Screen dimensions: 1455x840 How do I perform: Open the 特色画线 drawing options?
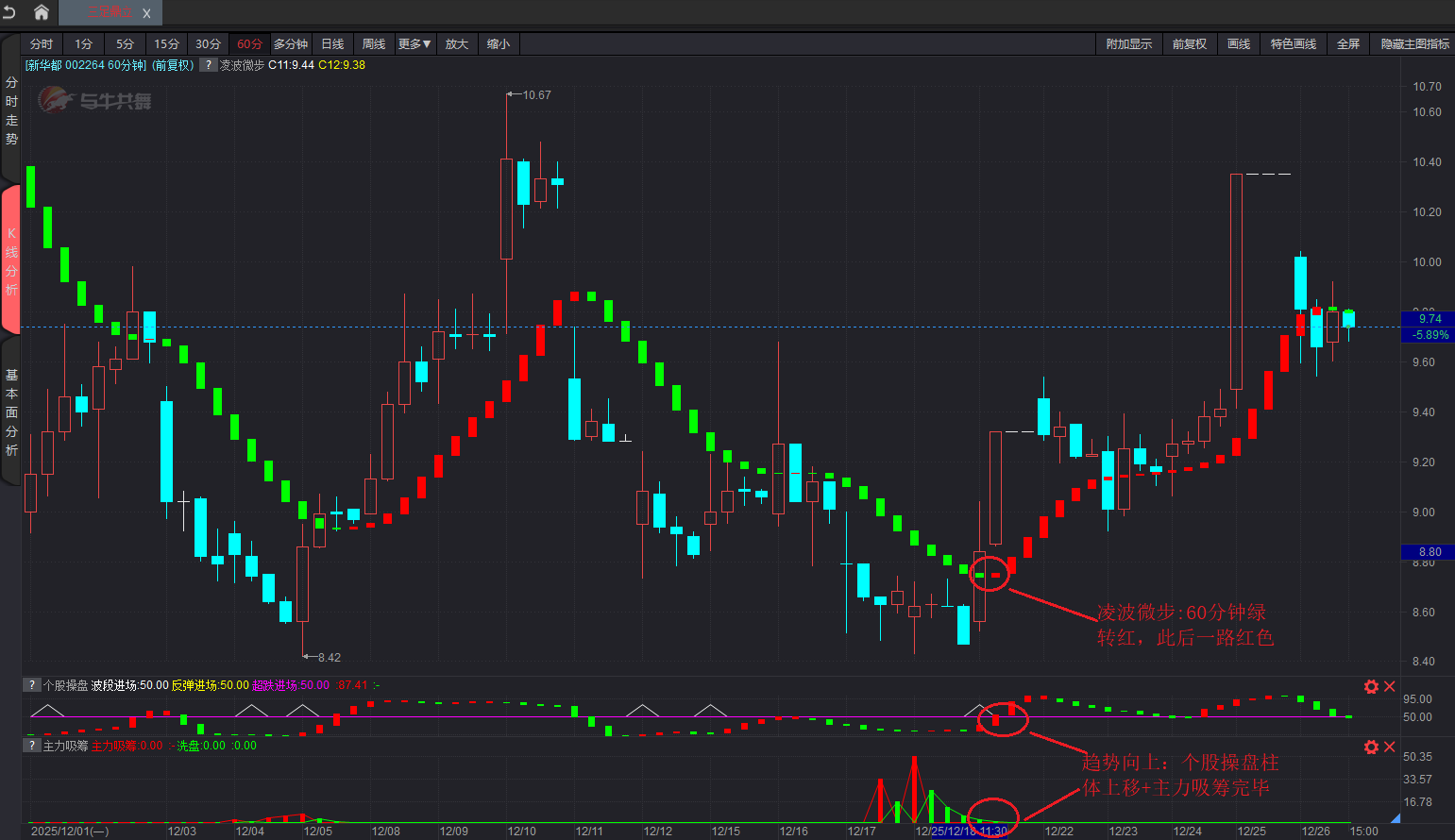point(1293,44)
